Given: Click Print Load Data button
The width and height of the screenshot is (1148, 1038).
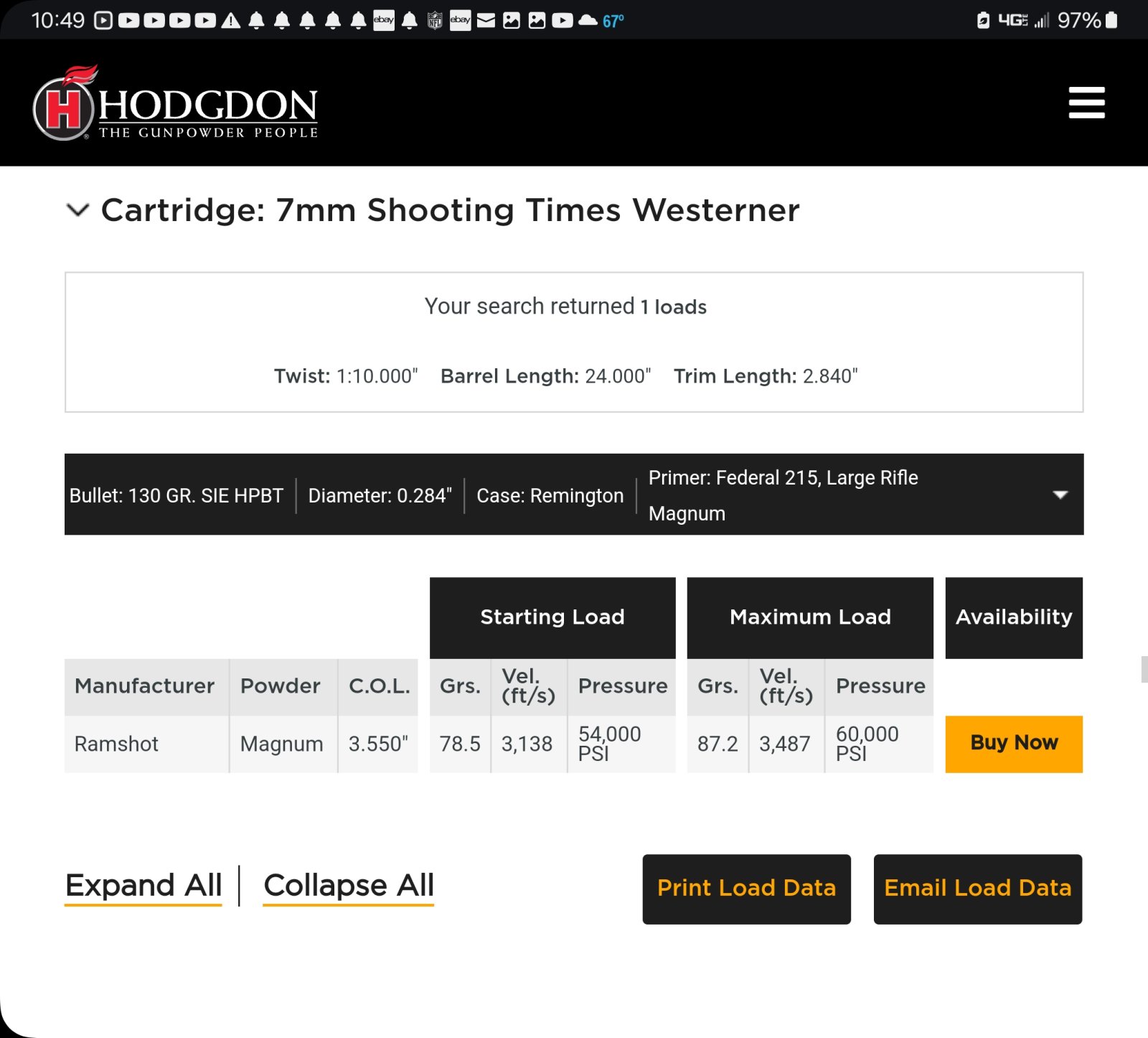Looking at the screenshot, I should pos(746,889).
